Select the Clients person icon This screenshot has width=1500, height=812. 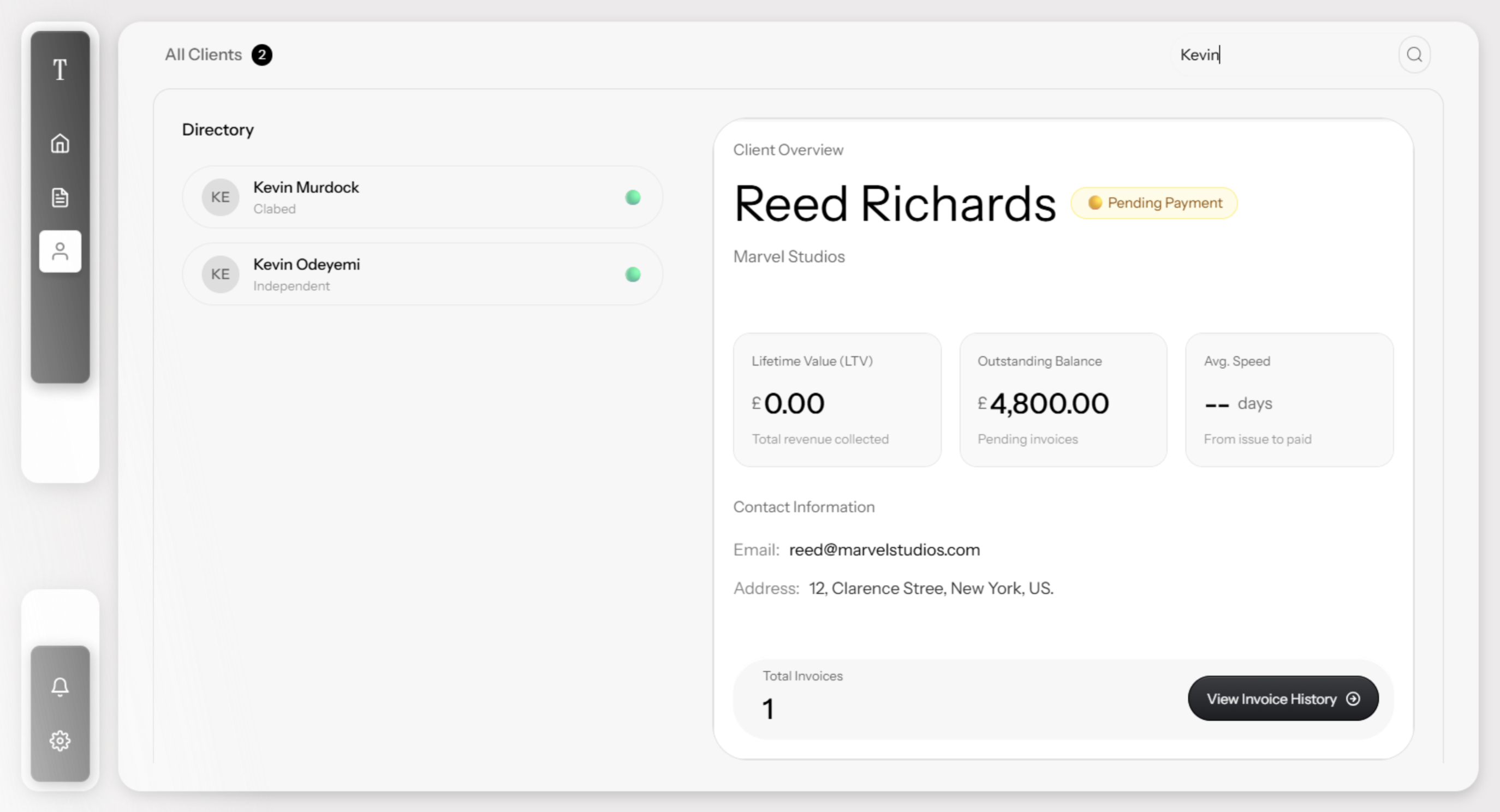point(60,252)
